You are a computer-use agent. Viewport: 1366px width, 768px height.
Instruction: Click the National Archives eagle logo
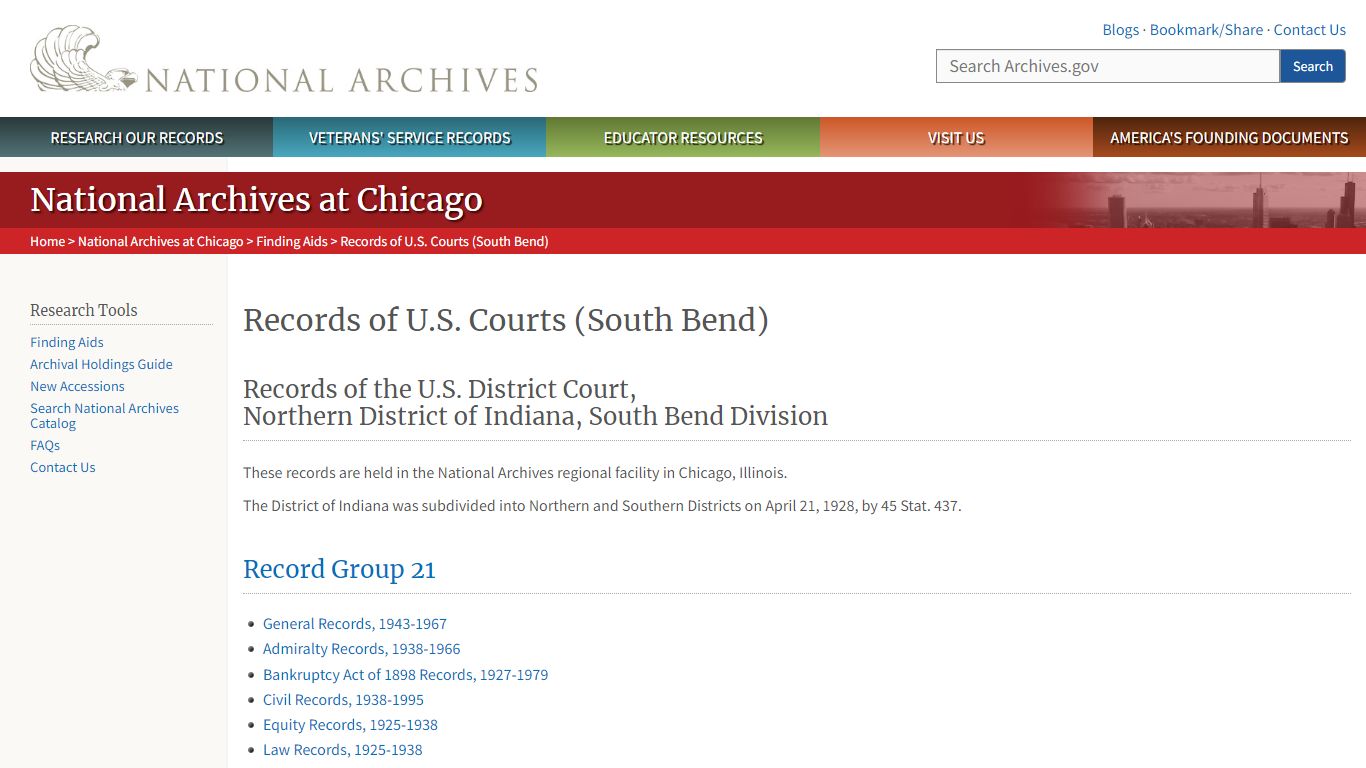[284, 60]
